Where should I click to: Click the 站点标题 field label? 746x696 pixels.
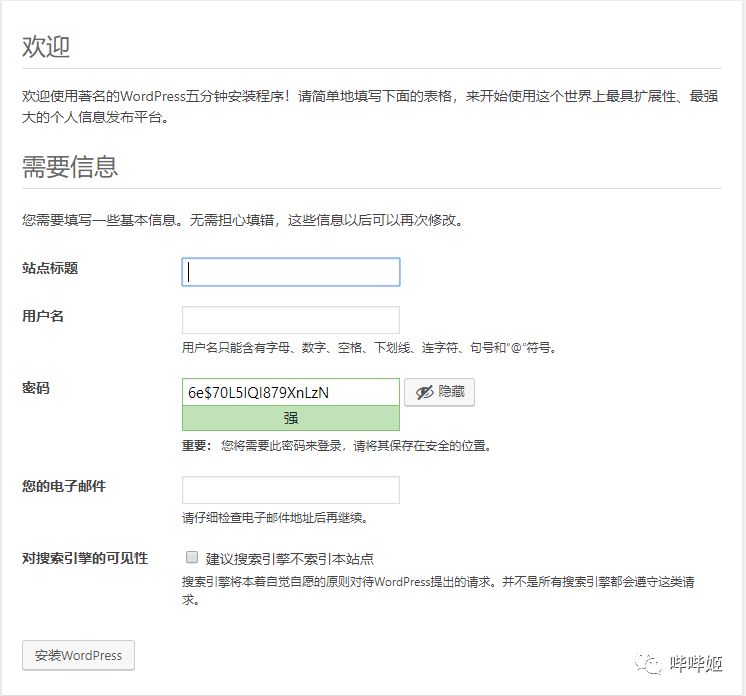pos(50,268)
